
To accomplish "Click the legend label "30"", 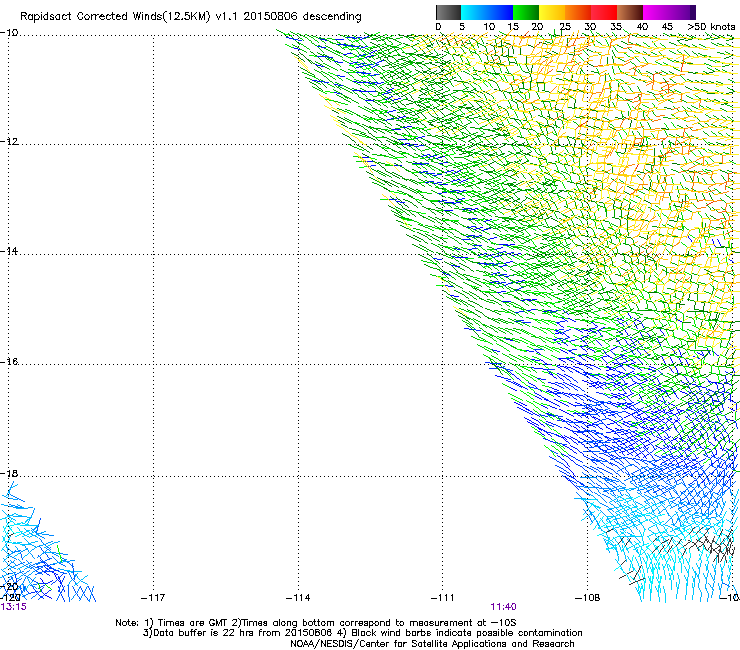I will point(590,27).
